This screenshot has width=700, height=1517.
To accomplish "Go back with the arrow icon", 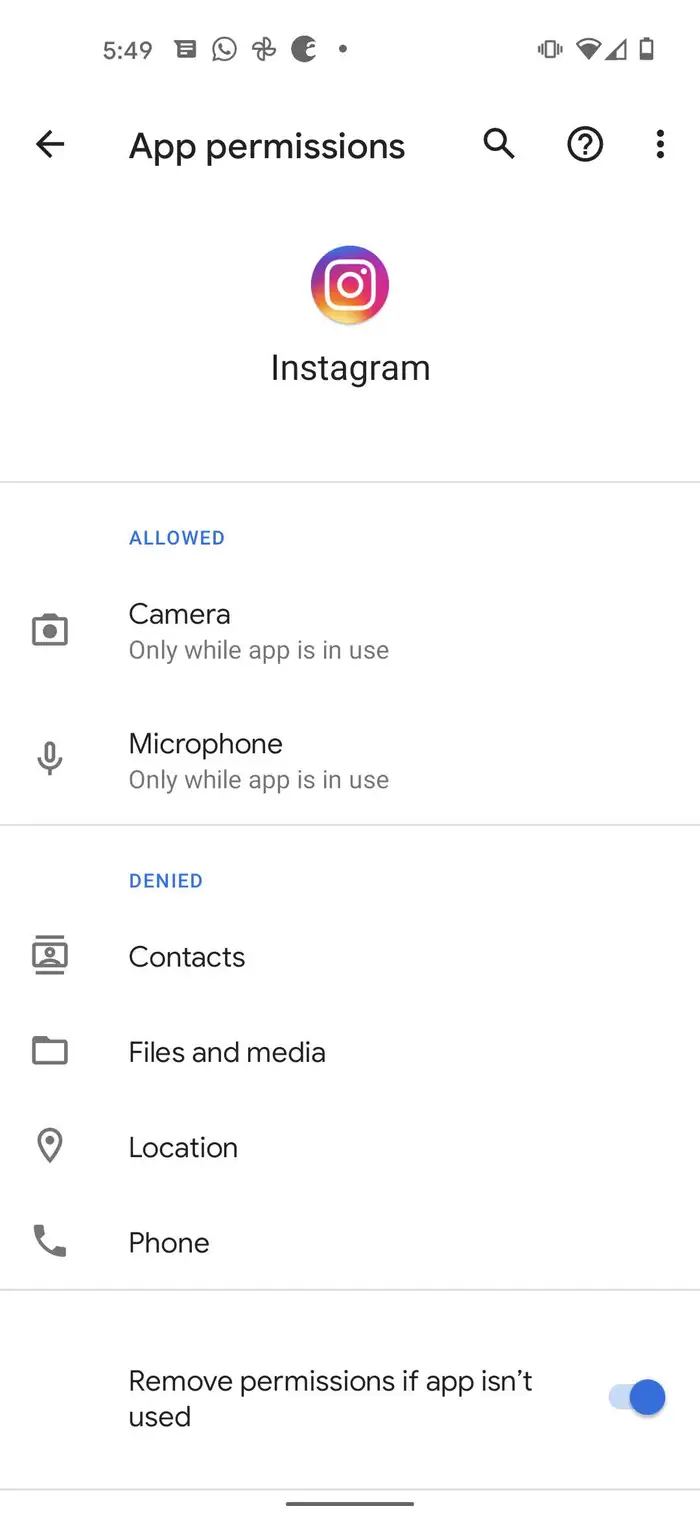I will tap(50, 145).
